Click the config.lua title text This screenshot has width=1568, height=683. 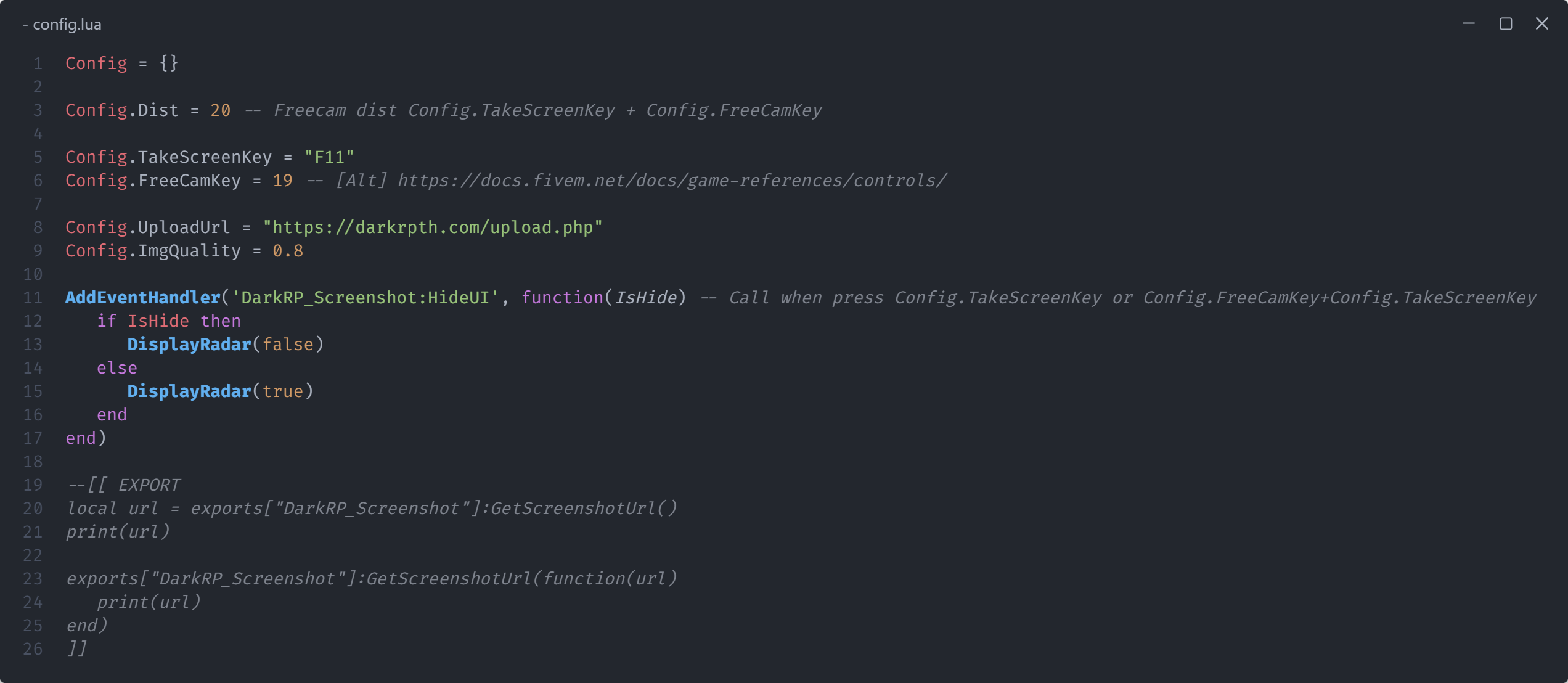67,24
